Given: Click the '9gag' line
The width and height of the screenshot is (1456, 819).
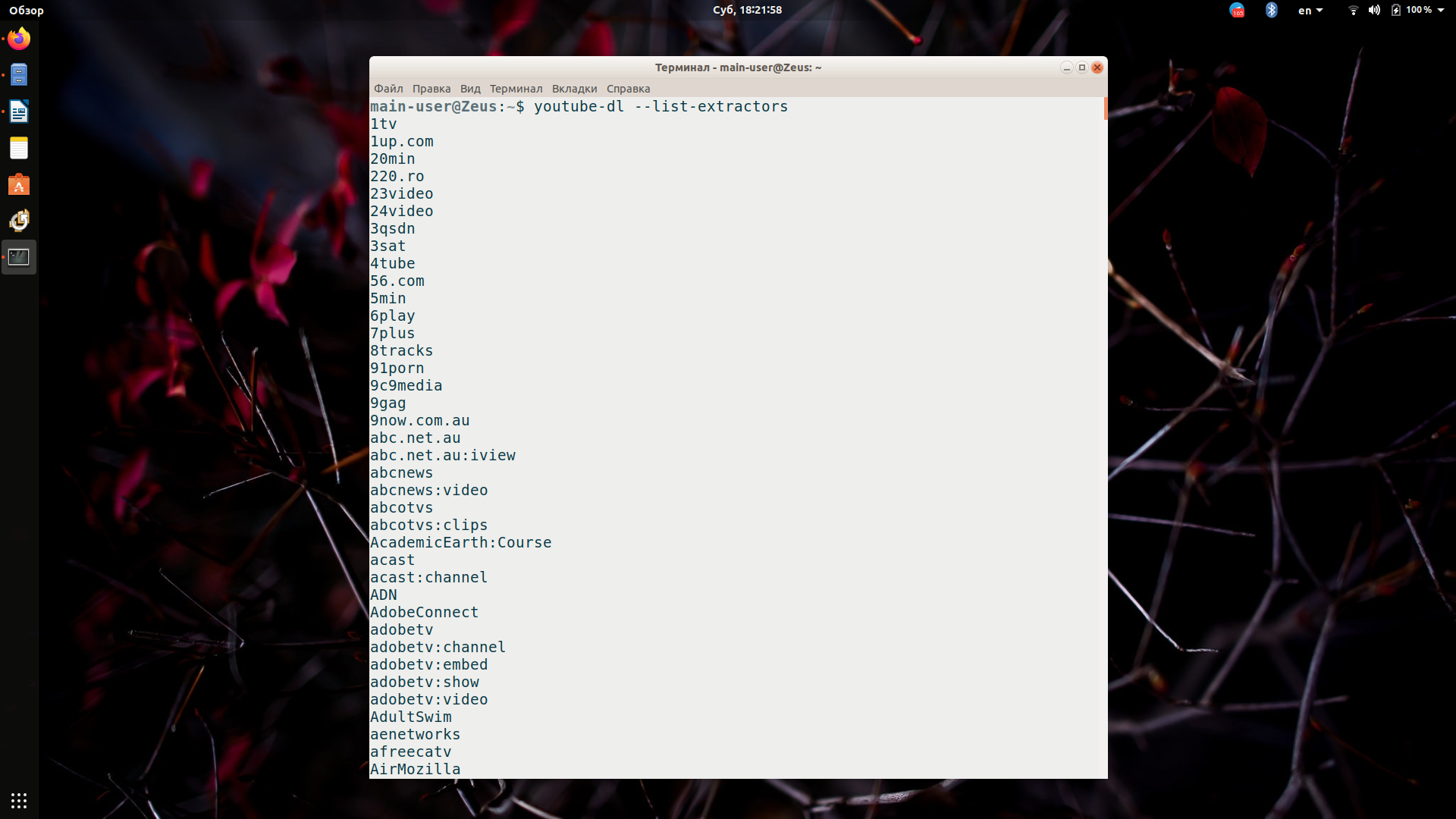Looking at the screenshot, I should point(388,403).
